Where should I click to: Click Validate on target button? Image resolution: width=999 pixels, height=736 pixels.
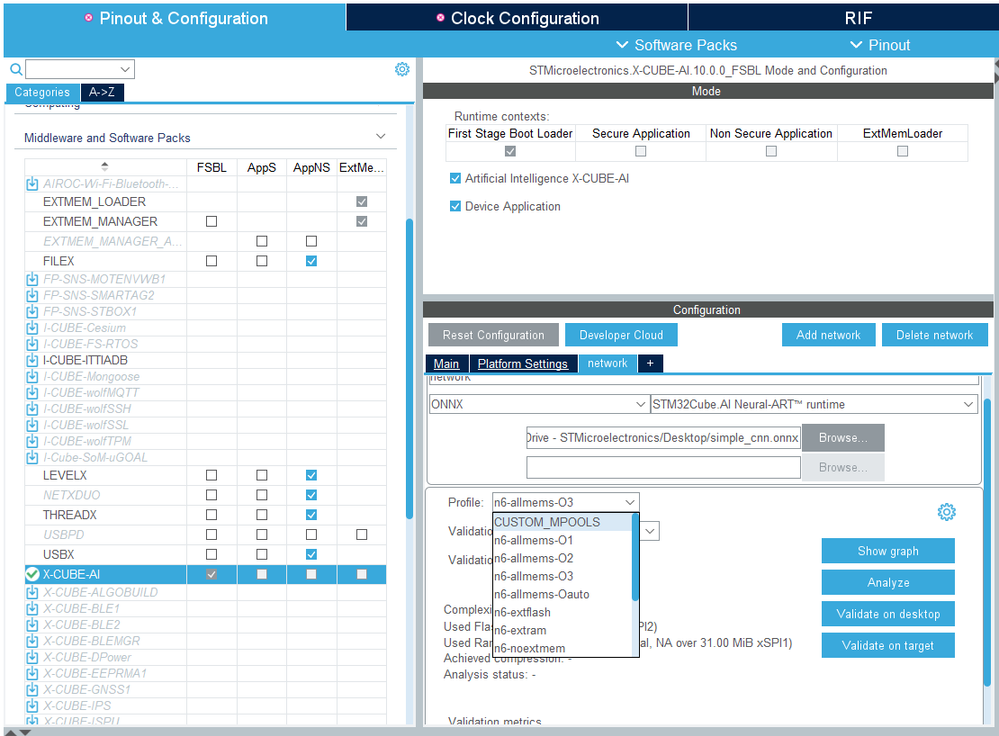[888, 646]
